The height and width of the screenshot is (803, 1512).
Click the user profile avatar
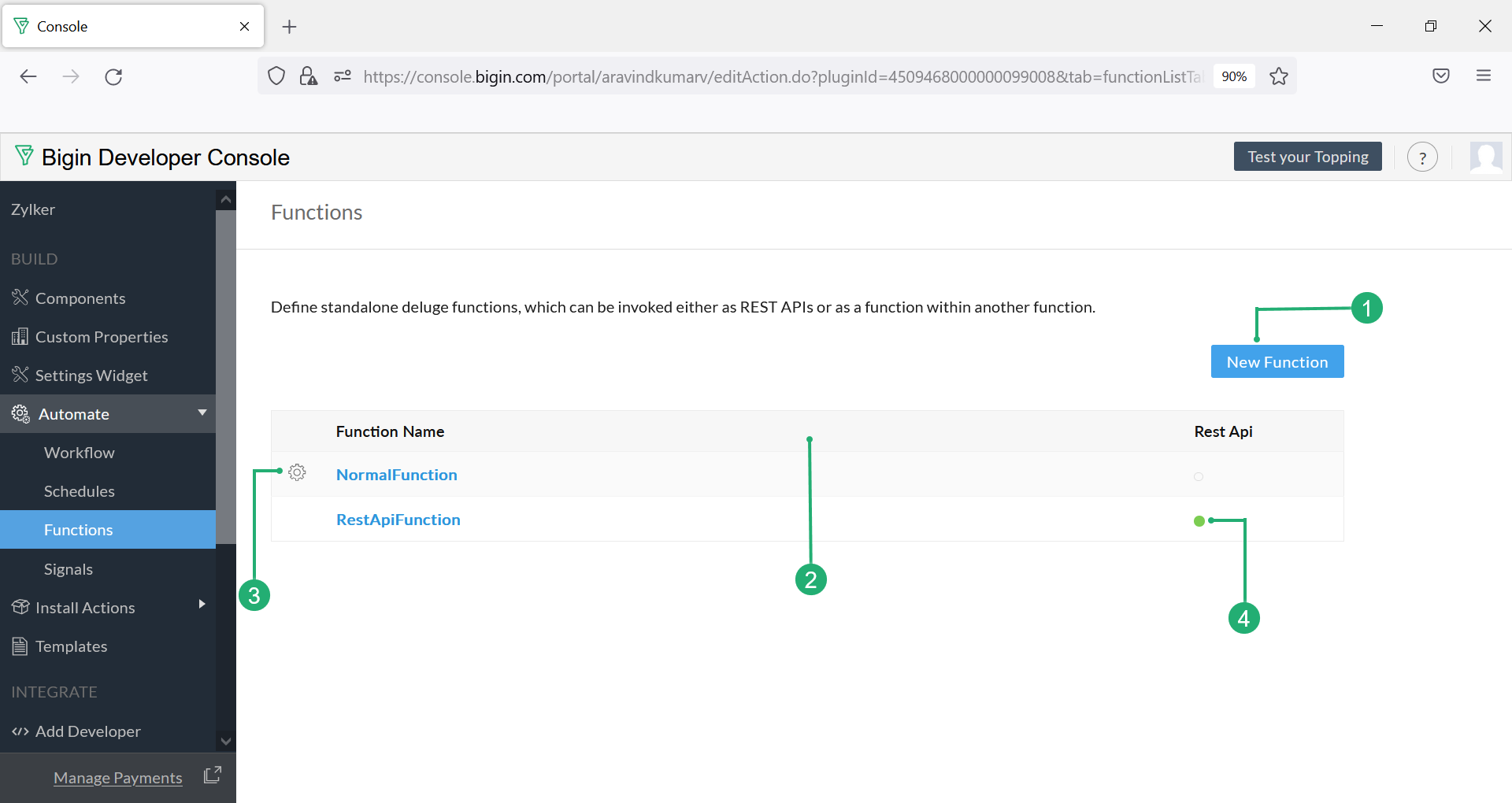[1485, 157]
